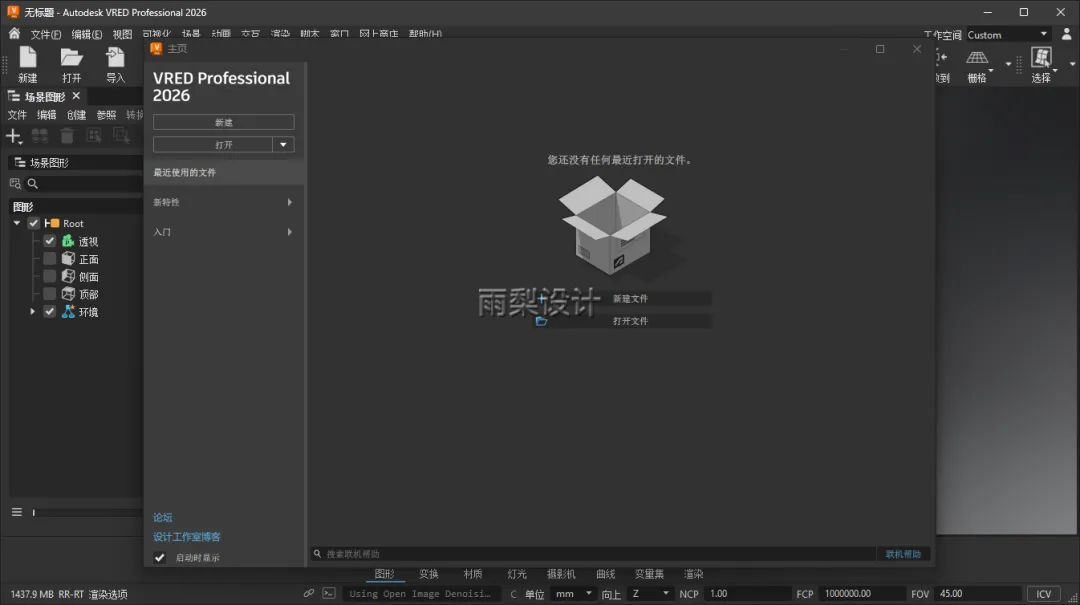Click the NCP value field

click(x=749, y=593)
